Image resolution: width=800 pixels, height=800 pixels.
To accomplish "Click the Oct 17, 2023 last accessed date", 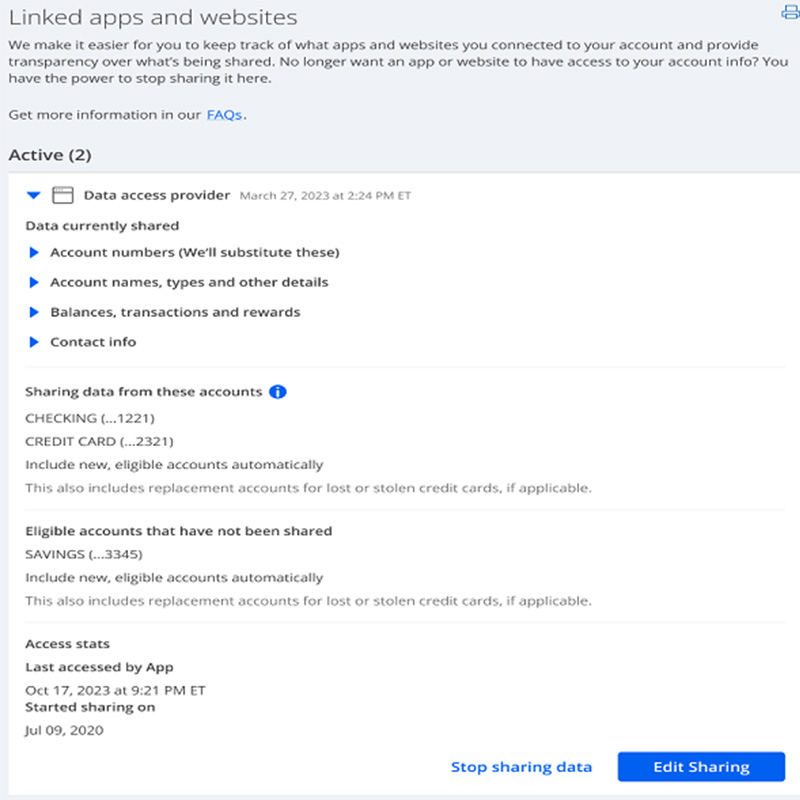I will pos(115,690).
